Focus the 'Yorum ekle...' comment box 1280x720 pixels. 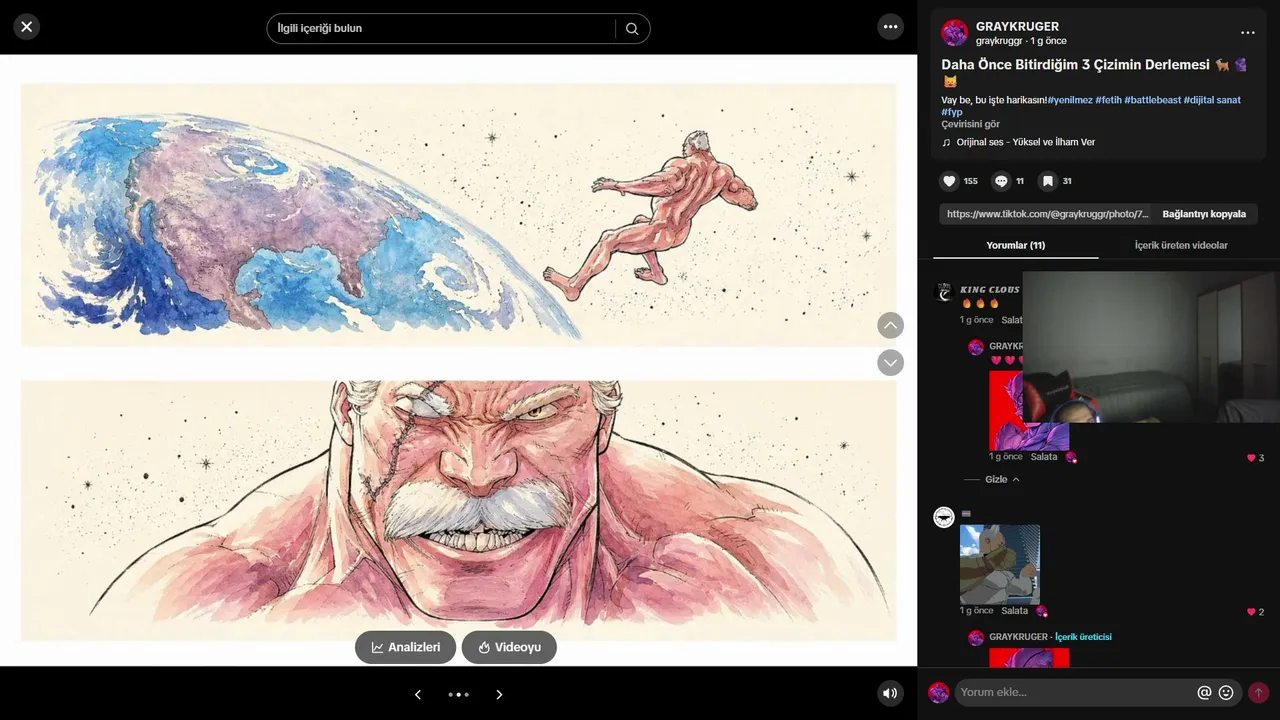[1075, 692]
